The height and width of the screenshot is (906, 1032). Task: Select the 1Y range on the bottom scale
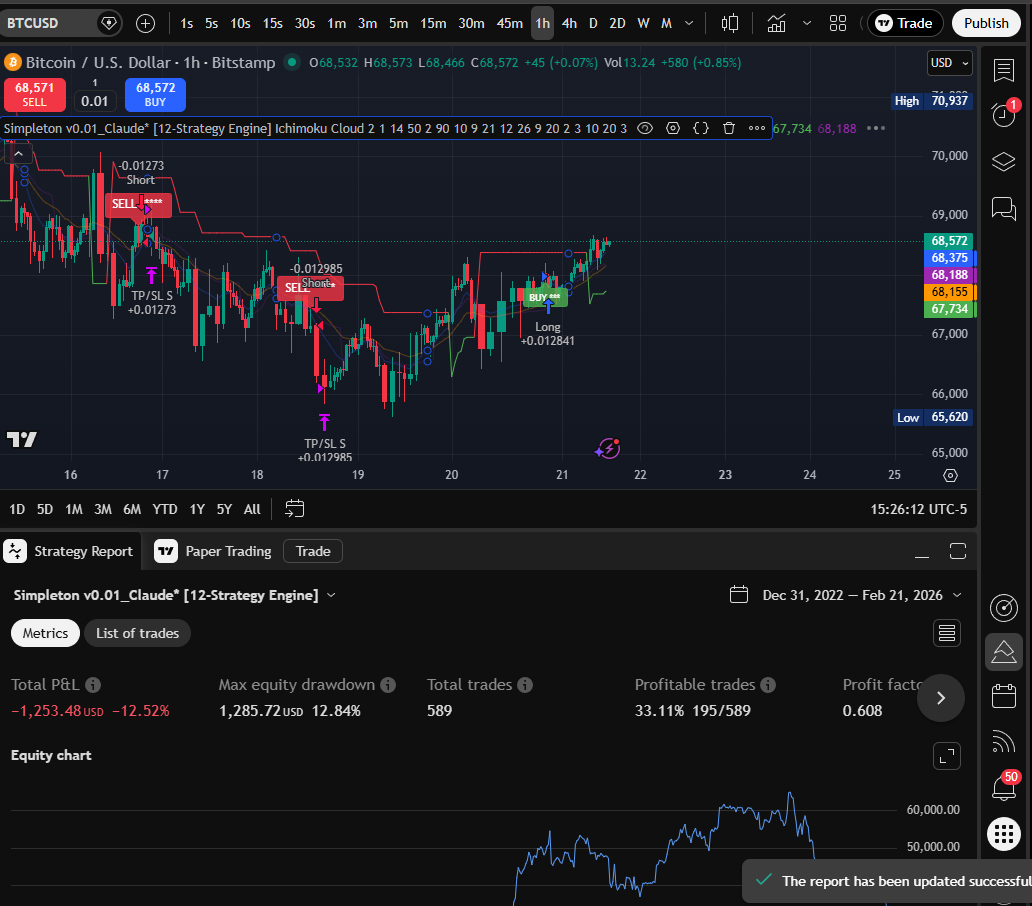tap(196, 509)
